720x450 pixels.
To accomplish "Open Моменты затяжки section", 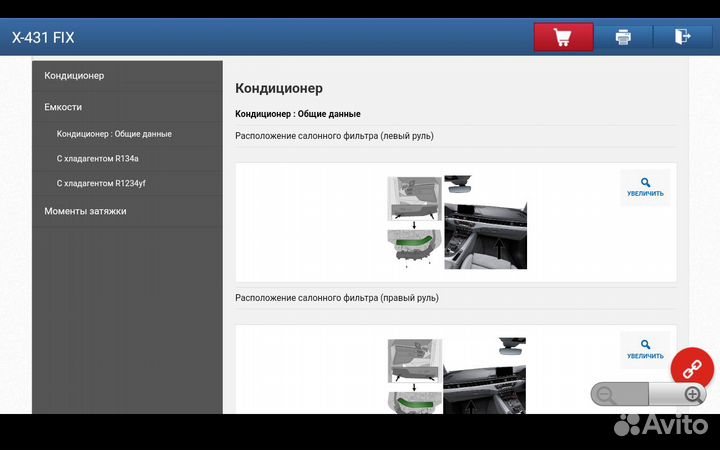I will [127, 211].
